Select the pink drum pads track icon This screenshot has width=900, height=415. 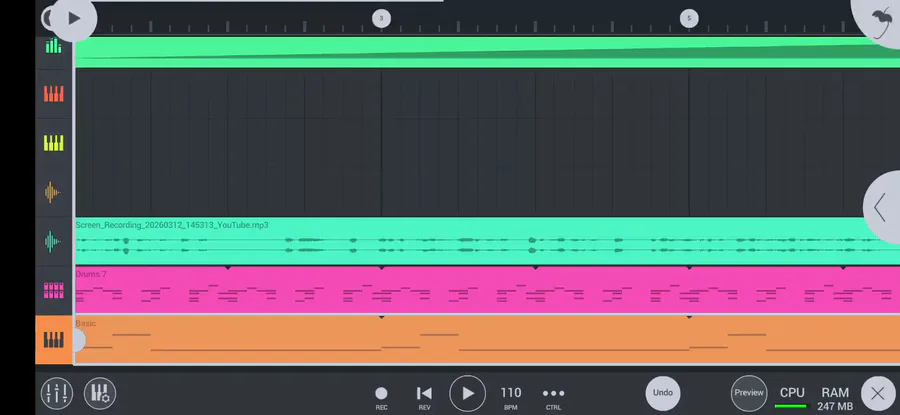53,290
